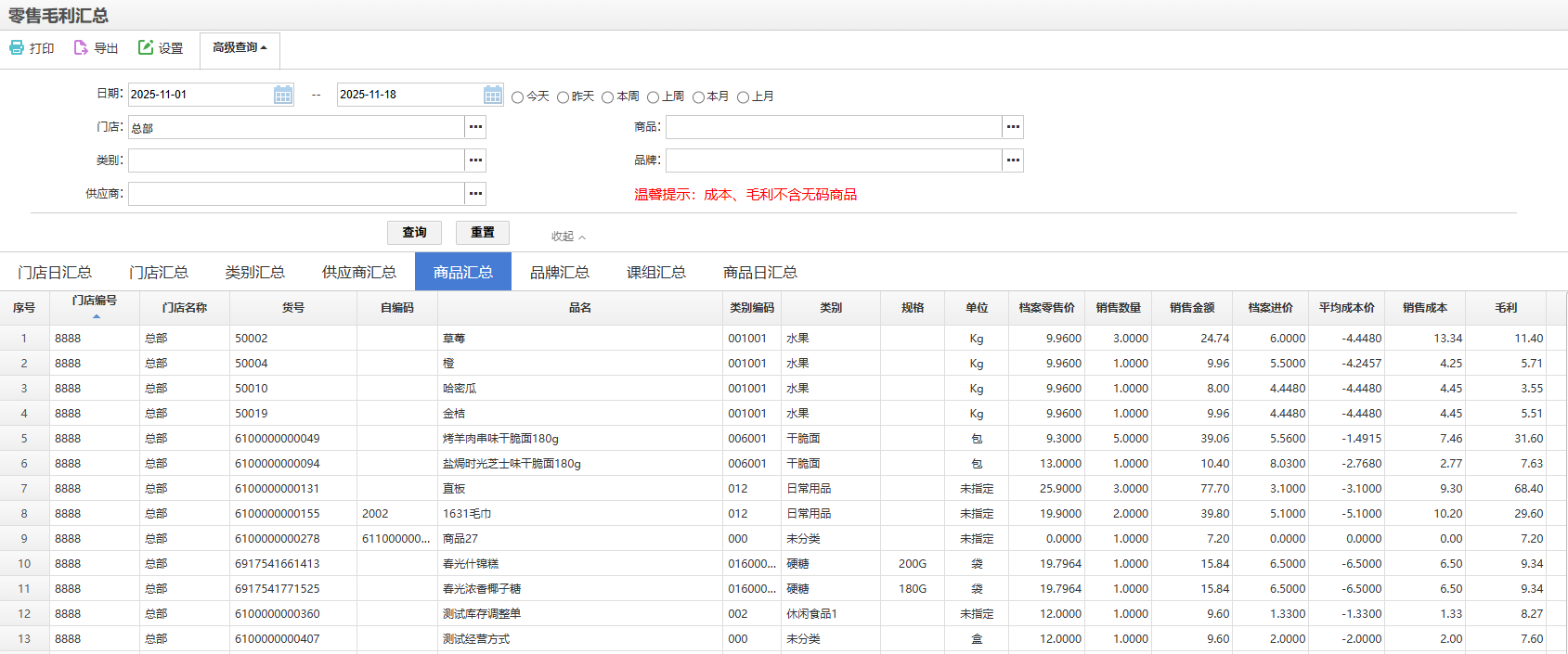Open the start date calendar picker

point(283,95)
